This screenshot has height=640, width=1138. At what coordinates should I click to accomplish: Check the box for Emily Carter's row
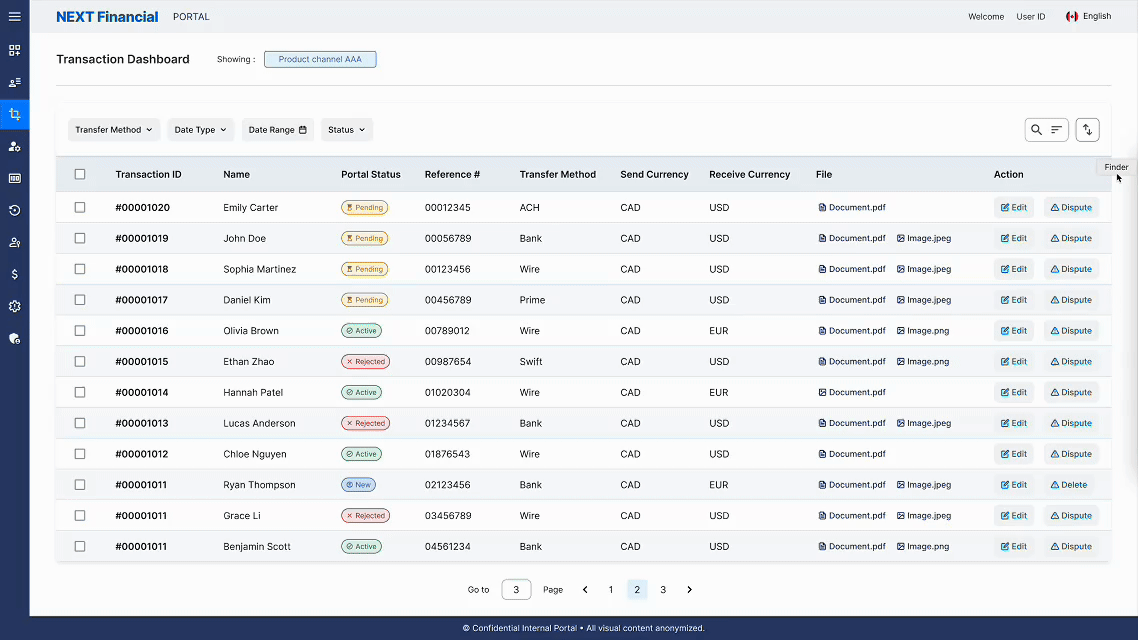[80, 208]
